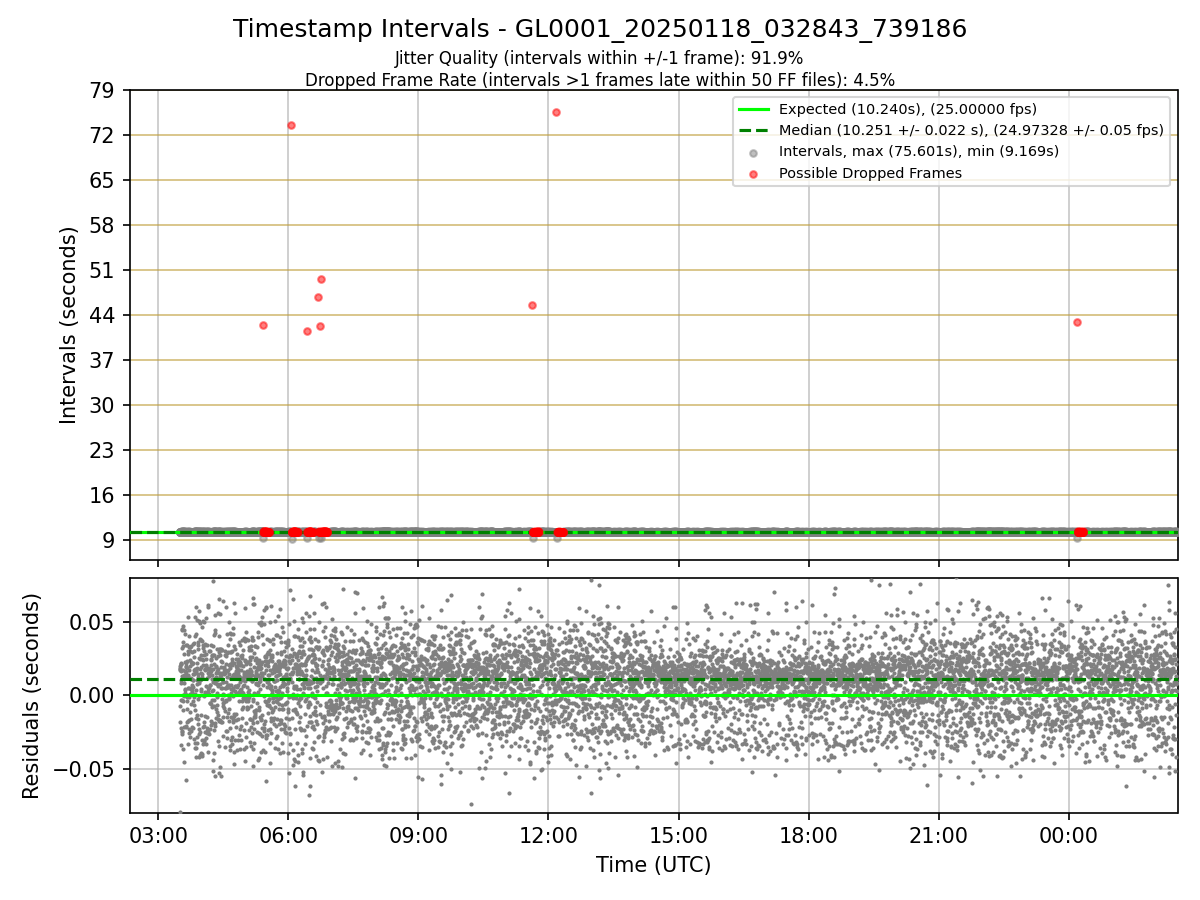
Task: Click the '21:00' time tick label
Action: (939, 835)
